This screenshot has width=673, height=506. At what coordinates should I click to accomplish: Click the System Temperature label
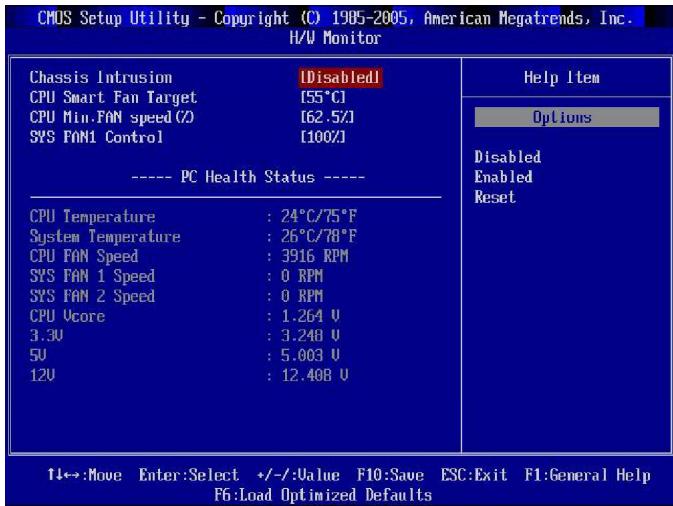105,237
